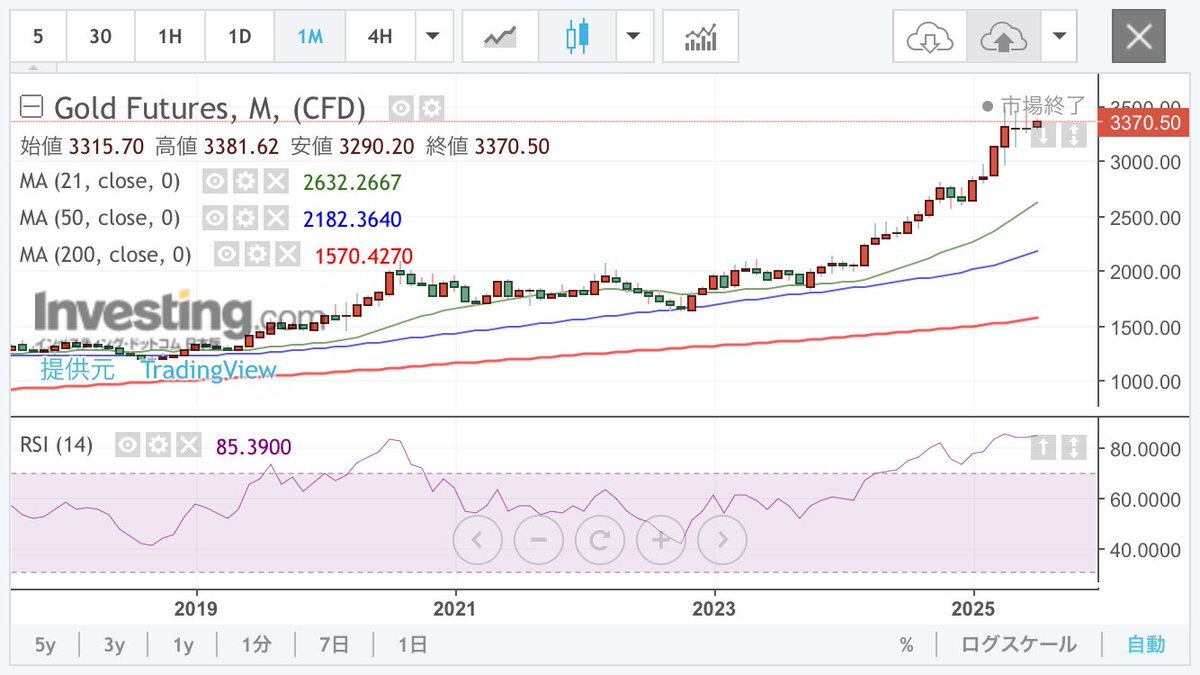Open MA 50 settings gear
The width and height of the screenshot is (1200, 675).
pyautogui.click(x=245, y=218)
